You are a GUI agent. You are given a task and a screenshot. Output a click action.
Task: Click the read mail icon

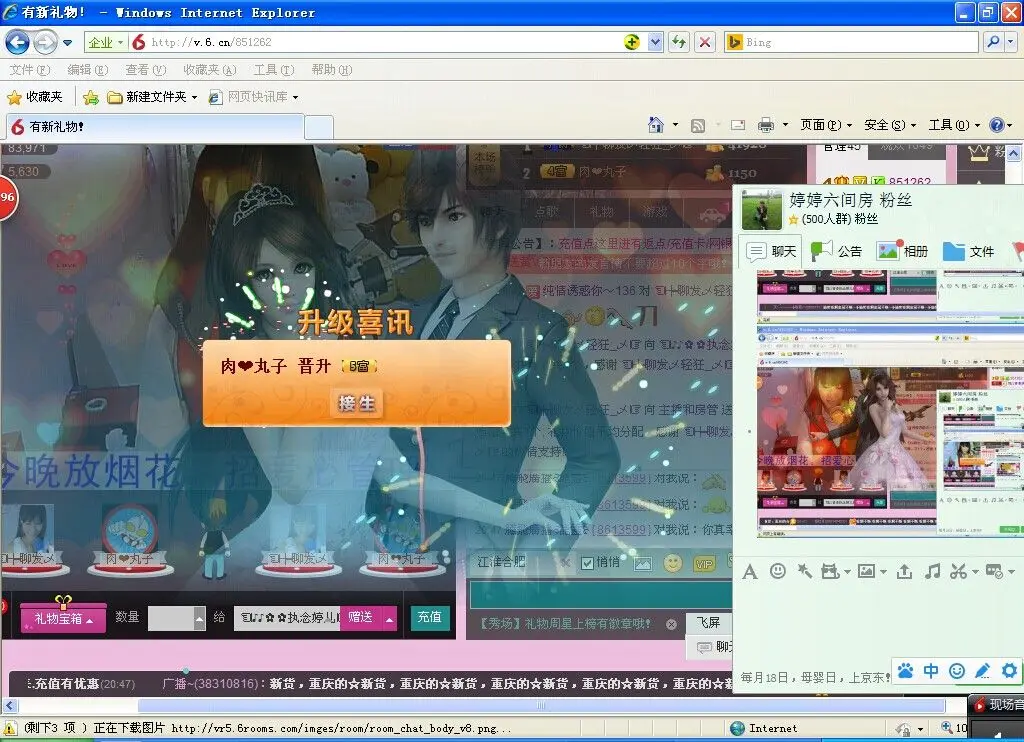(x=738, y=125)
